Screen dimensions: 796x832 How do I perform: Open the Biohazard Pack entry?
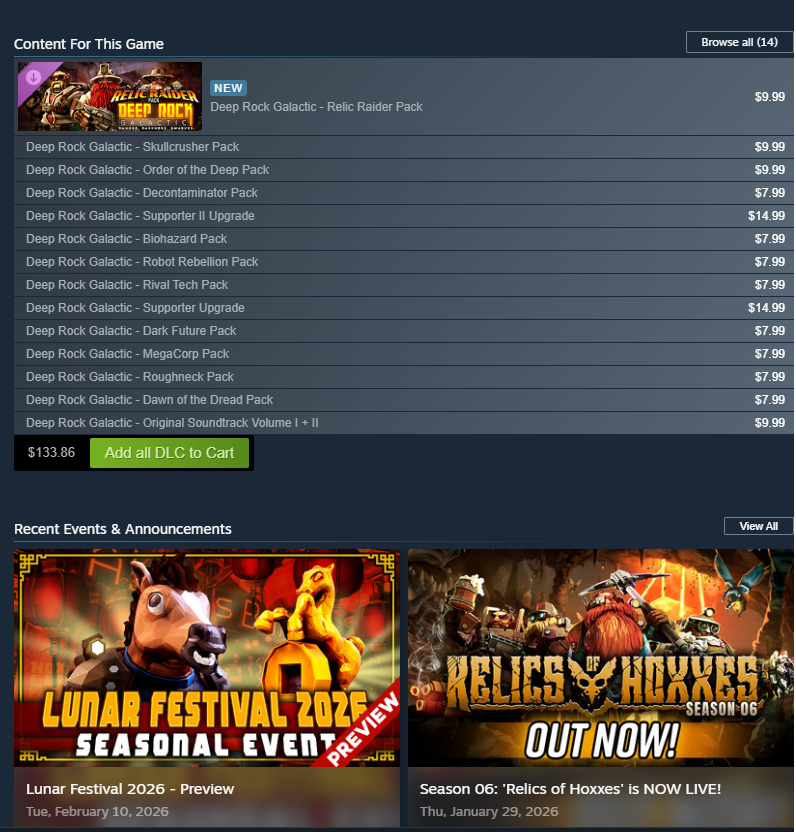(404, 239)
